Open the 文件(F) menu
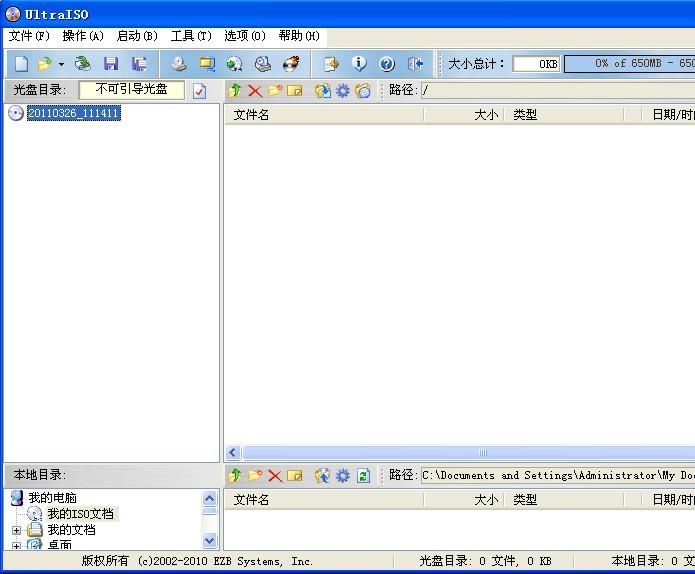Image resolution: width=695 pixels, height=574 pixels. click(29, 36)
